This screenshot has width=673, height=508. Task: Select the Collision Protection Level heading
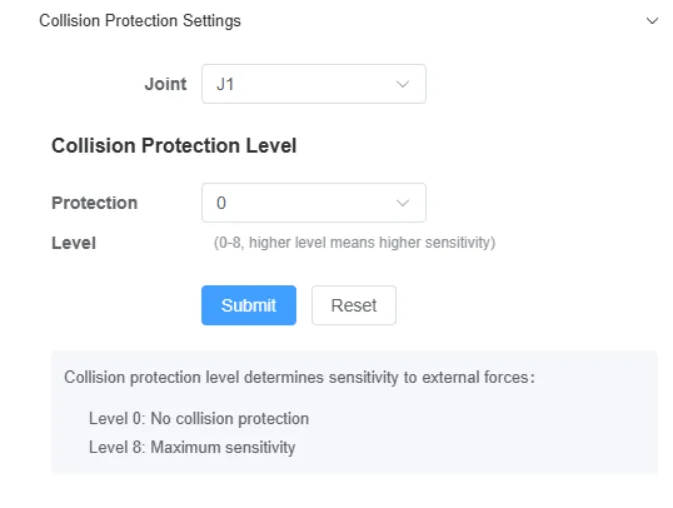coord(174,146)
